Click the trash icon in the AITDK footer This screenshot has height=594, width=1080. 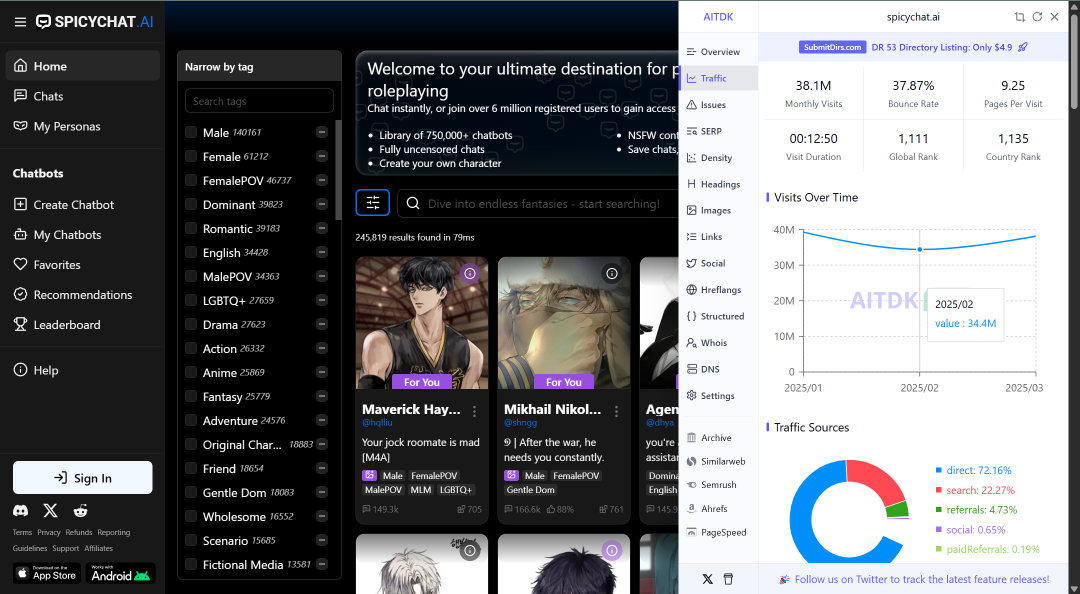pos(728,579)
